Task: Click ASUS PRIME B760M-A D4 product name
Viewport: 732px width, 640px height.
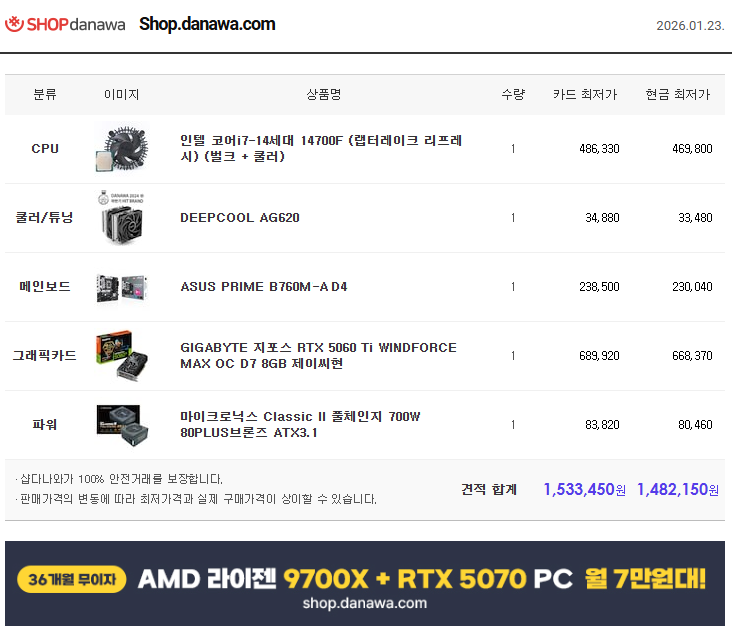Action: click(x=264, y=287)
